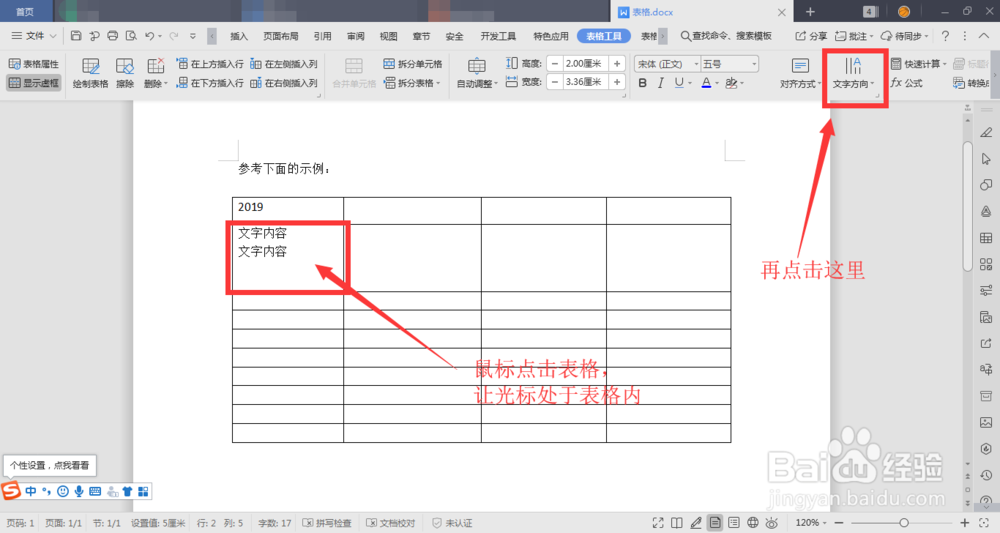The width and height of the screenshot is (1000, 533).
Task: Open the 自动调整 auto-fit dropdown
Action: (477, 73)
